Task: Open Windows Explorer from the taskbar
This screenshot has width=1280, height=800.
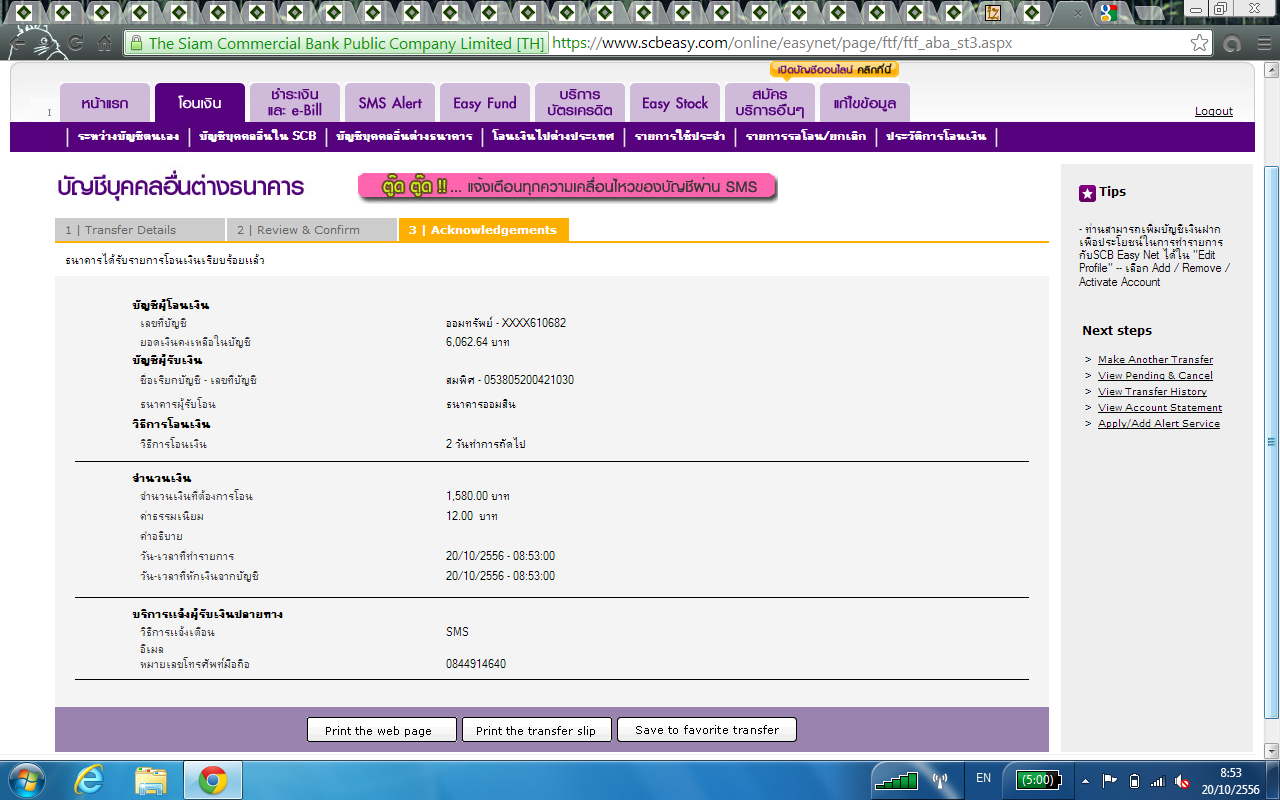Action: point(151,779)
